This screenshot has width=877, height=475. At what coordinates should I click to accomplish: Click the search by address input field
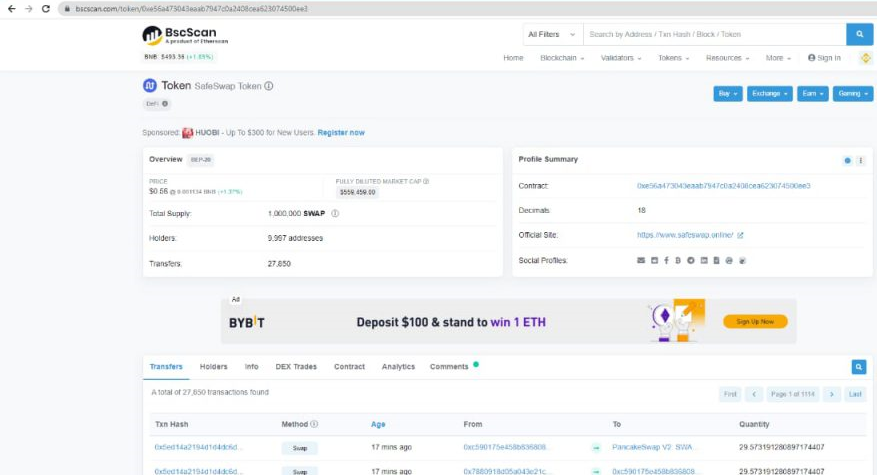[x=714, y=34]
